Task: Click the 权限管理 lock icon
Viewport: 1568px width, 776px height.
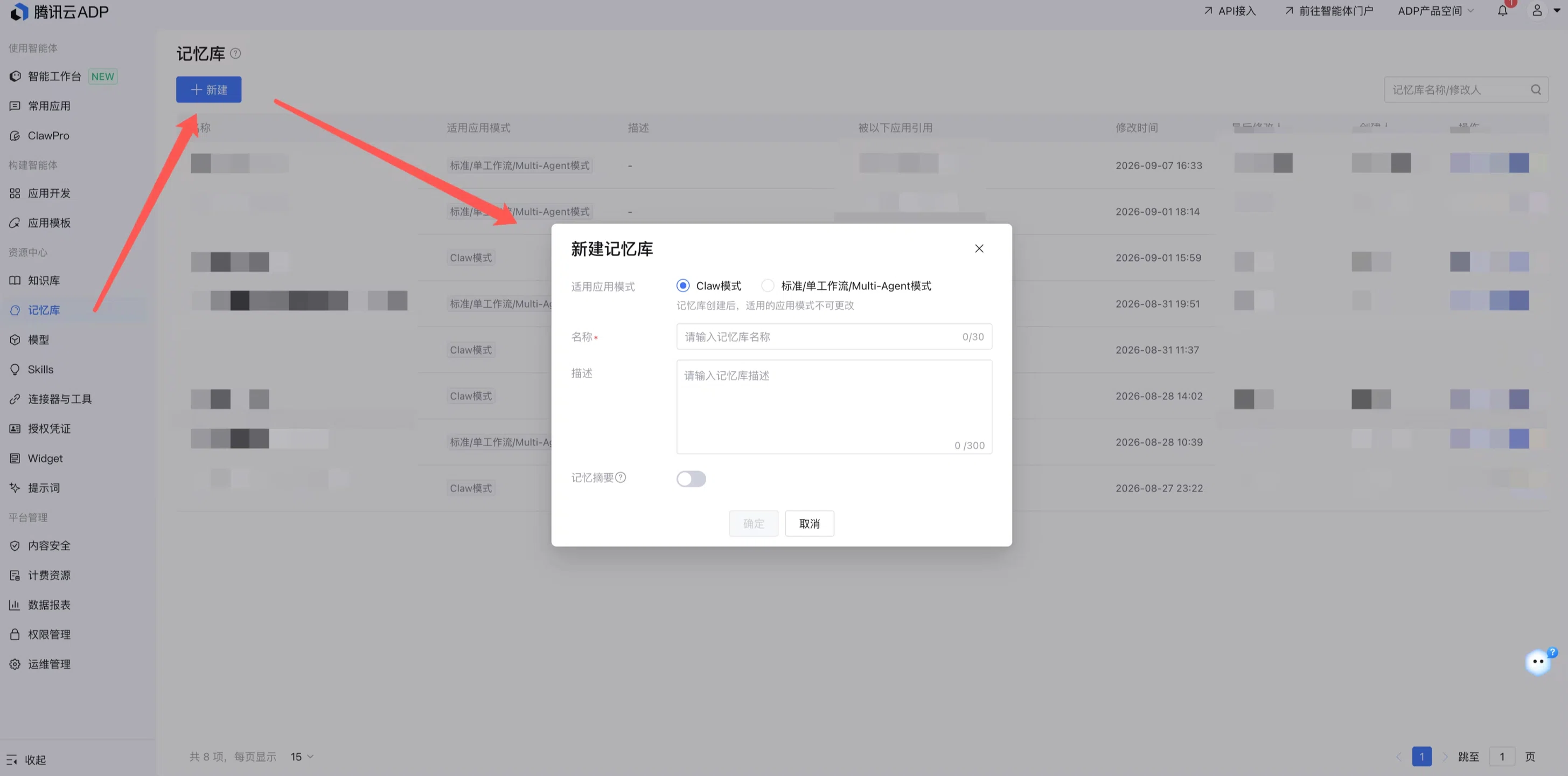Action: 15,635
